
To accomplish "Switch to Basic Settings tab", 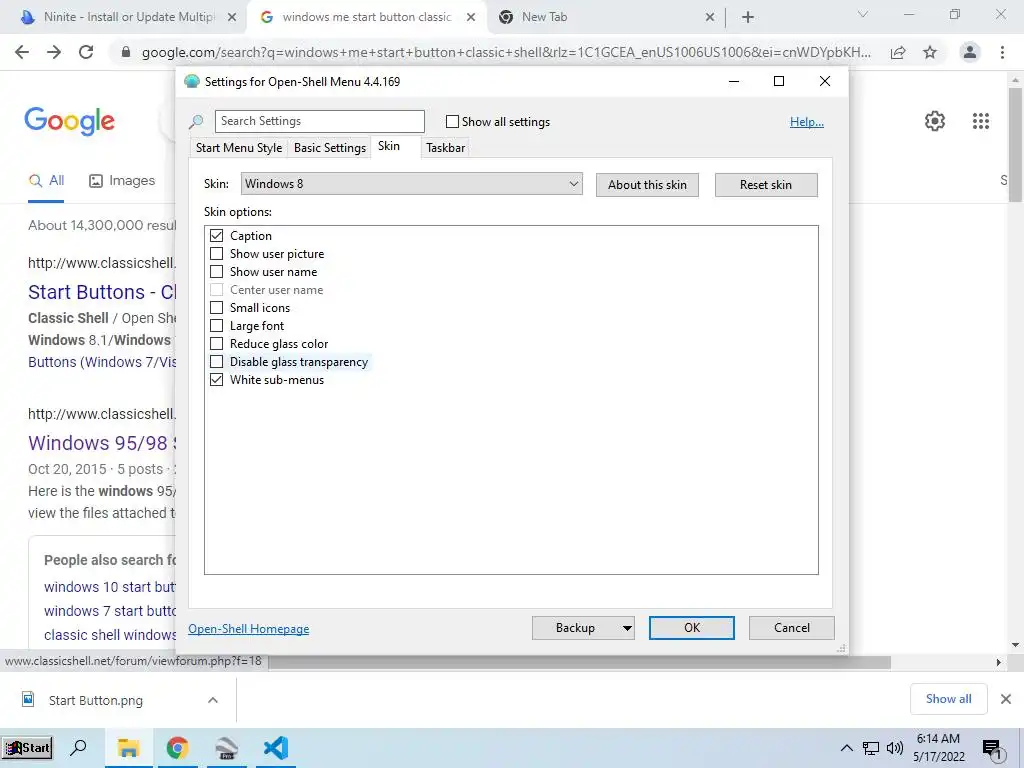I will coord(330,148).
